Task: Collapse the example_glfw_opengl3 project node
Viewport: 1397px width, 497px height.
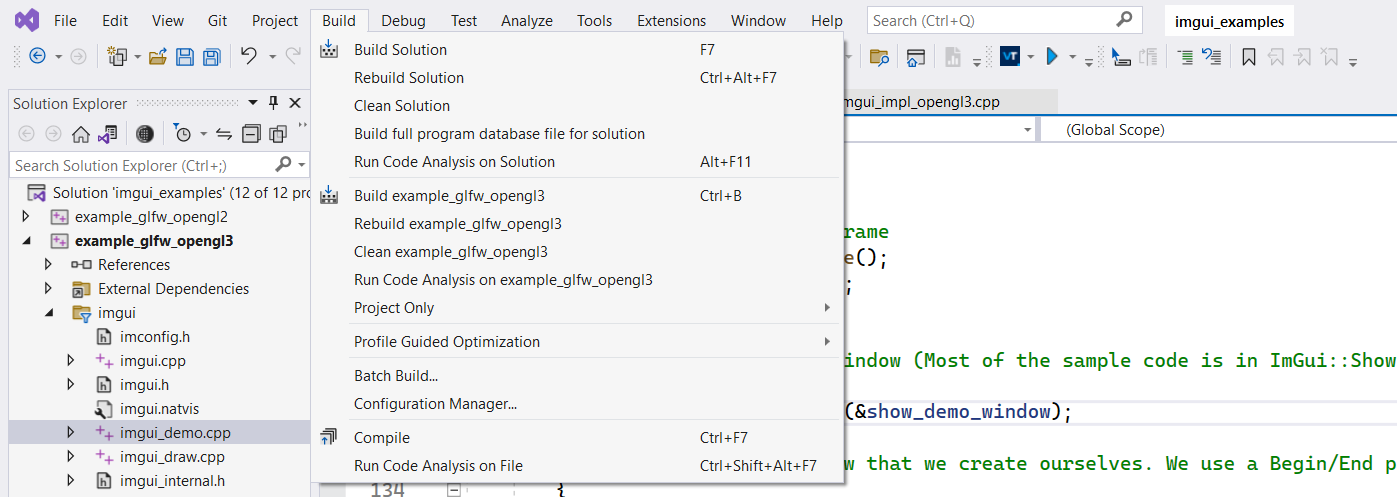Action: pyautogui.click(x=27, y=241)
